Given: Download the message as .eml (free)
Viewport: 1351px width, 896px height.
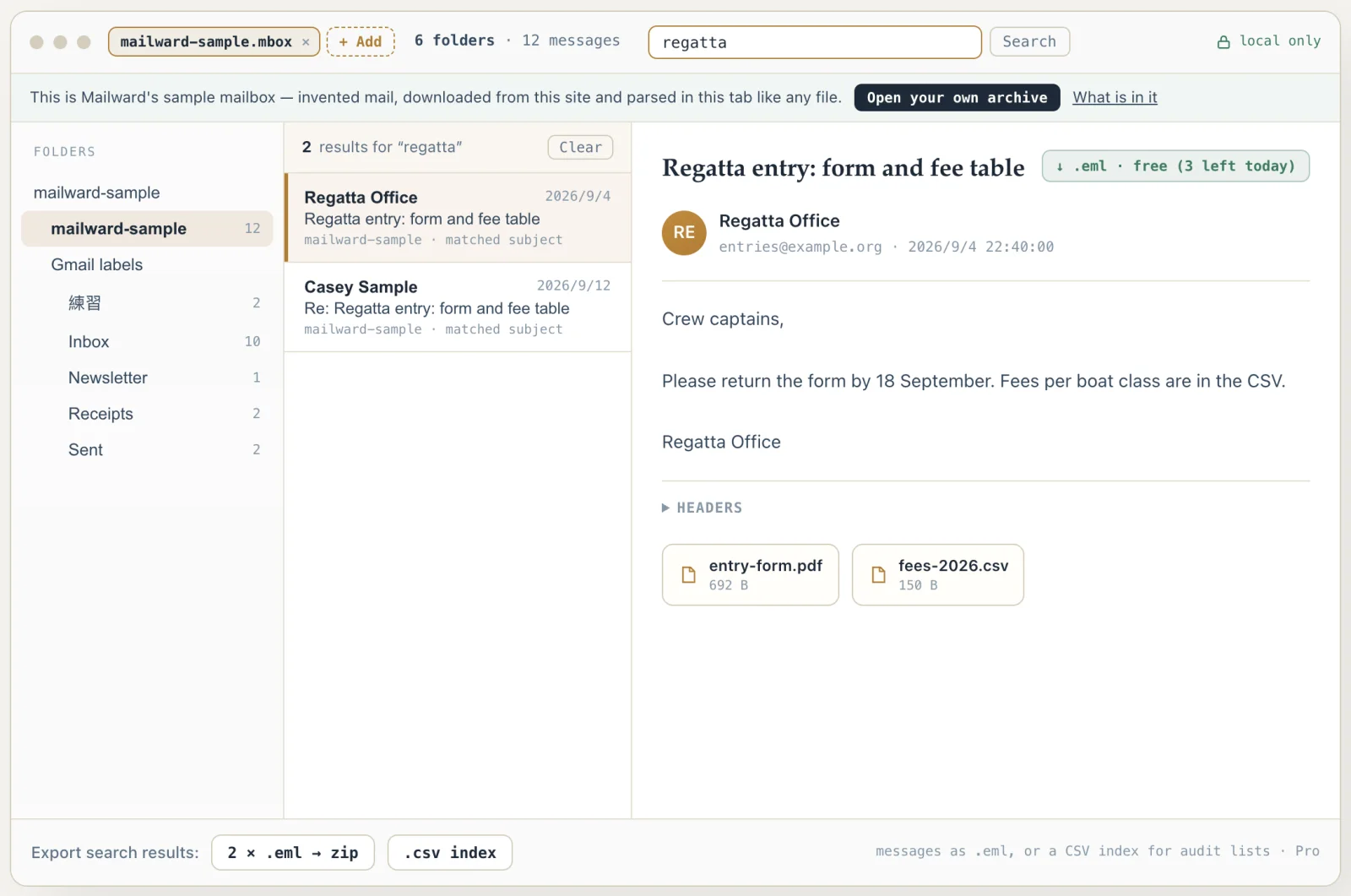Looking at the screenshot, I should click(x=1175, y=166).
